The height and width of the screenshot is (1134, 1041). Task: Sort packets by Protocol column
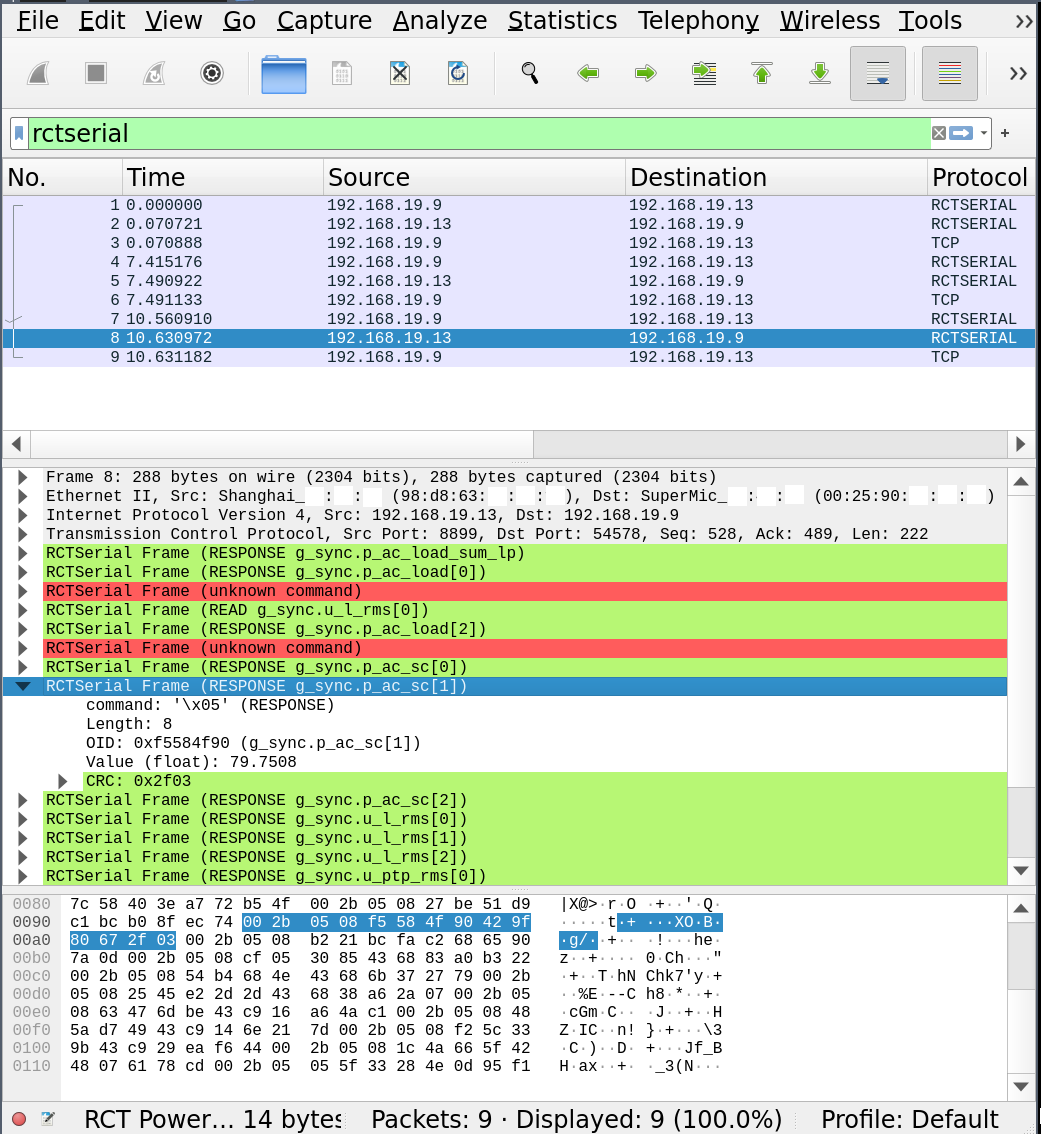pyautogui.click(x=980, y=177)
